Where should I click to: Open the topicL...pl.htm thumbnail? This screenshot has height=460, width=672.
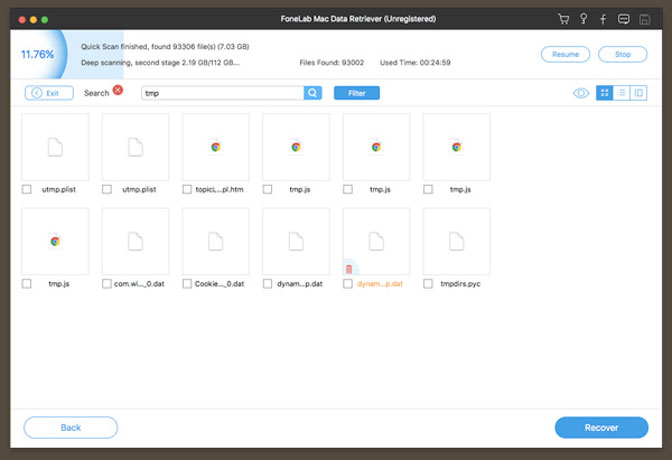pos(216,147)
